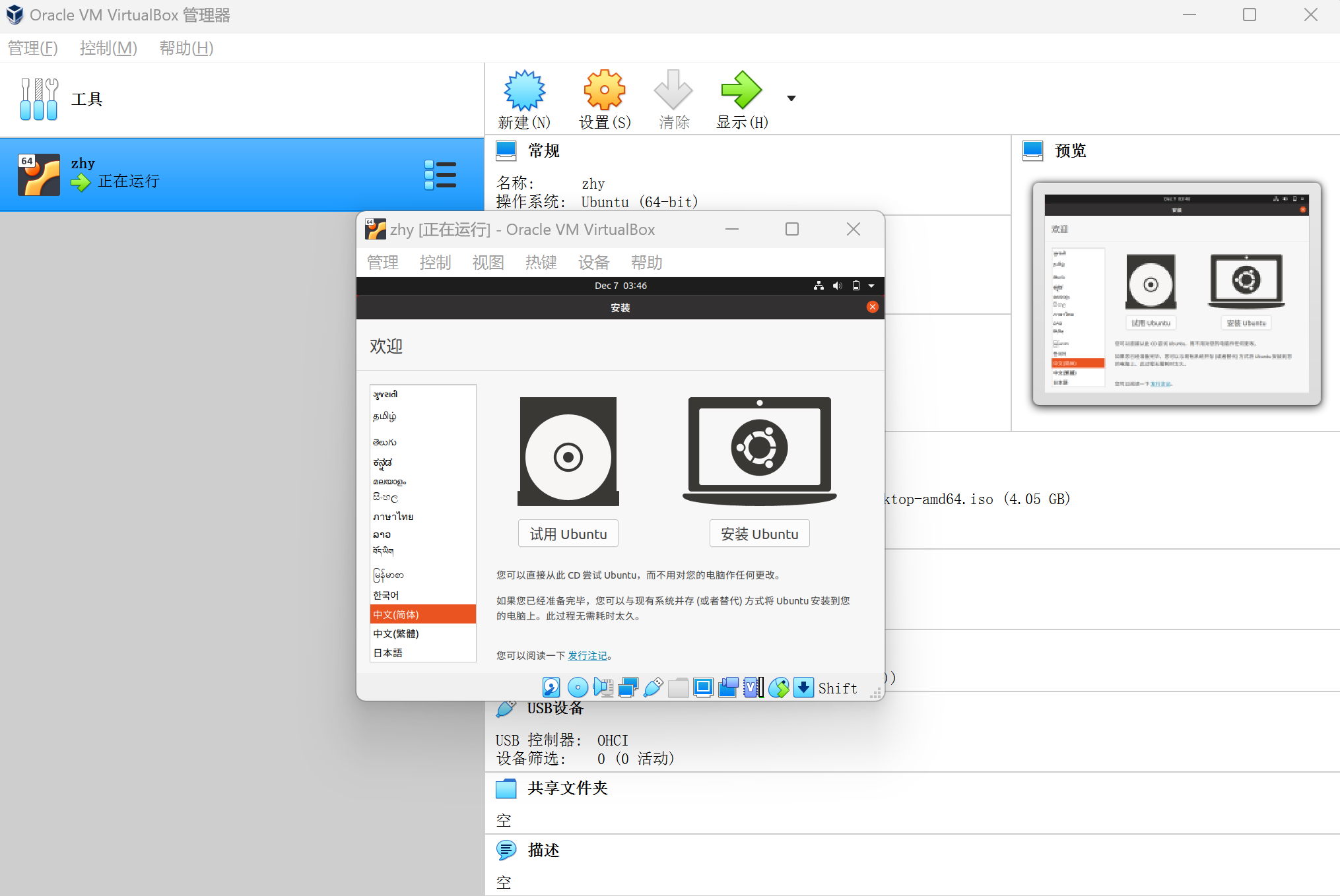Open manager Machine menu 控制(M)

[108, 48]
